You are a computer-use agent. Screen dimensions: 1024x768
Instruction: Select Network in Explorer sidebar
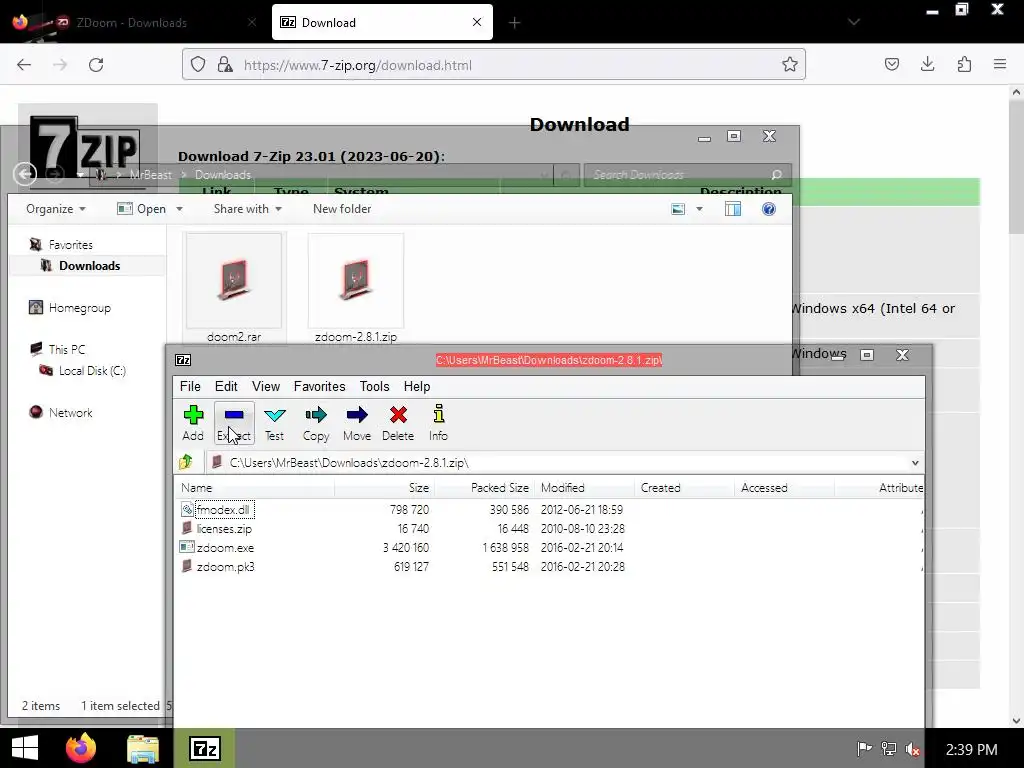pyautogui.click(x=71, y=413)
